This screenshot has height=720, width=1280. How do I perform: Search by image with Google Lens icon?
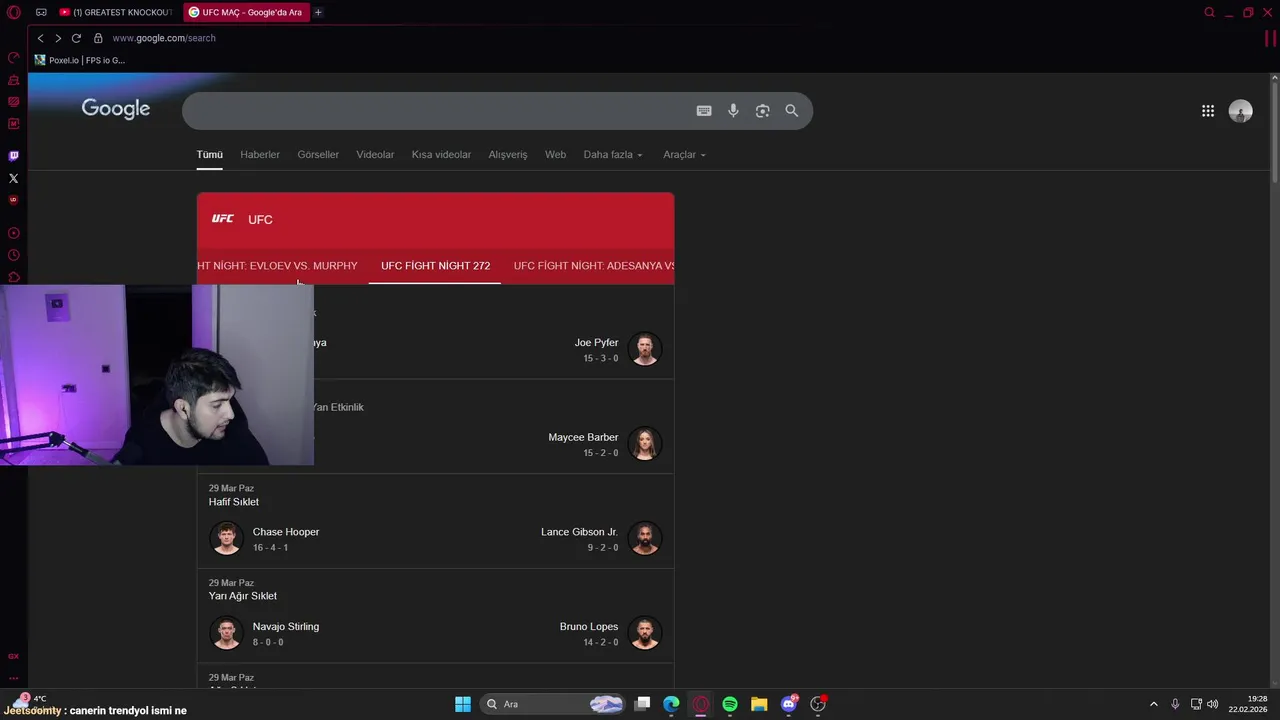coord(762,111)
